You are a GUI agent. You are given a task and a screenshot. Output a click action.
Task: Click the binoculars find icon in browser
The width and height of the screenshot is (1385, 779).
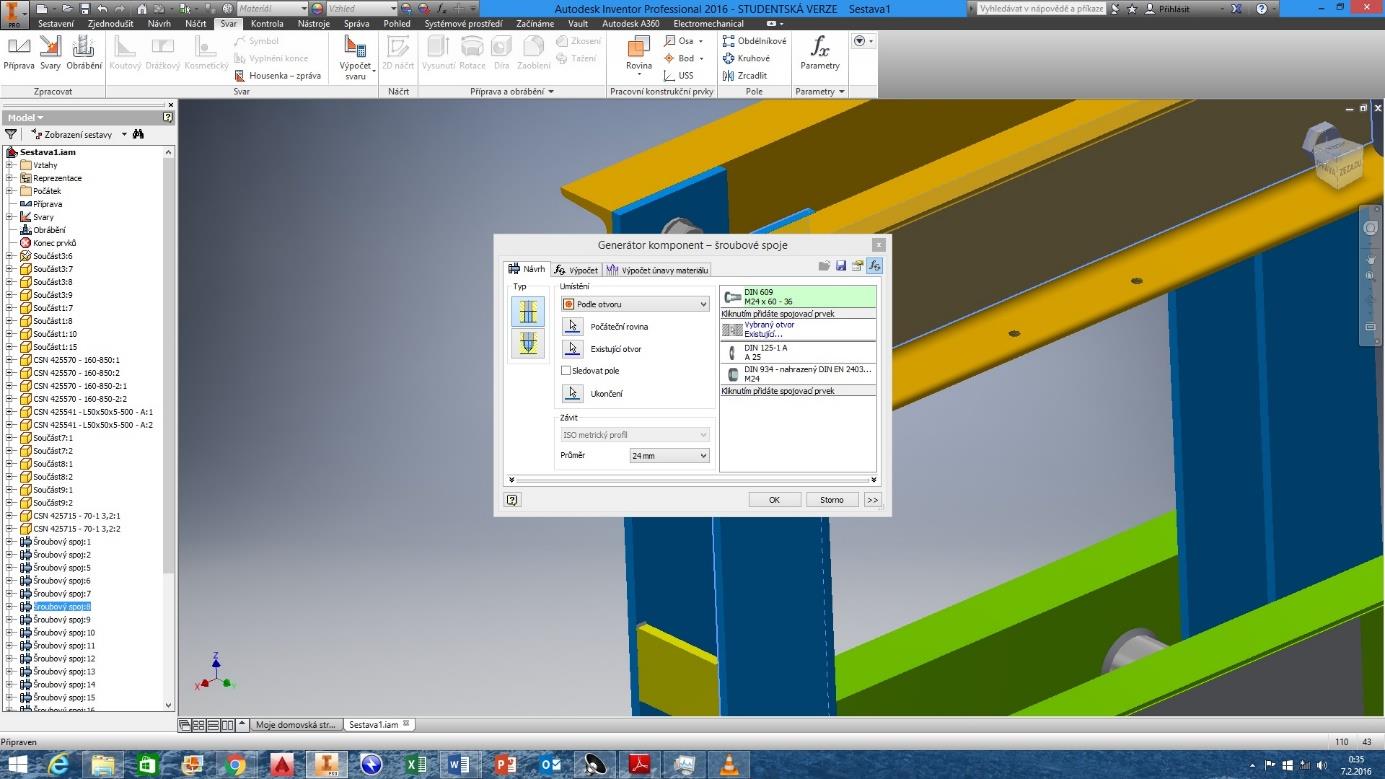(x=139, y=134)
